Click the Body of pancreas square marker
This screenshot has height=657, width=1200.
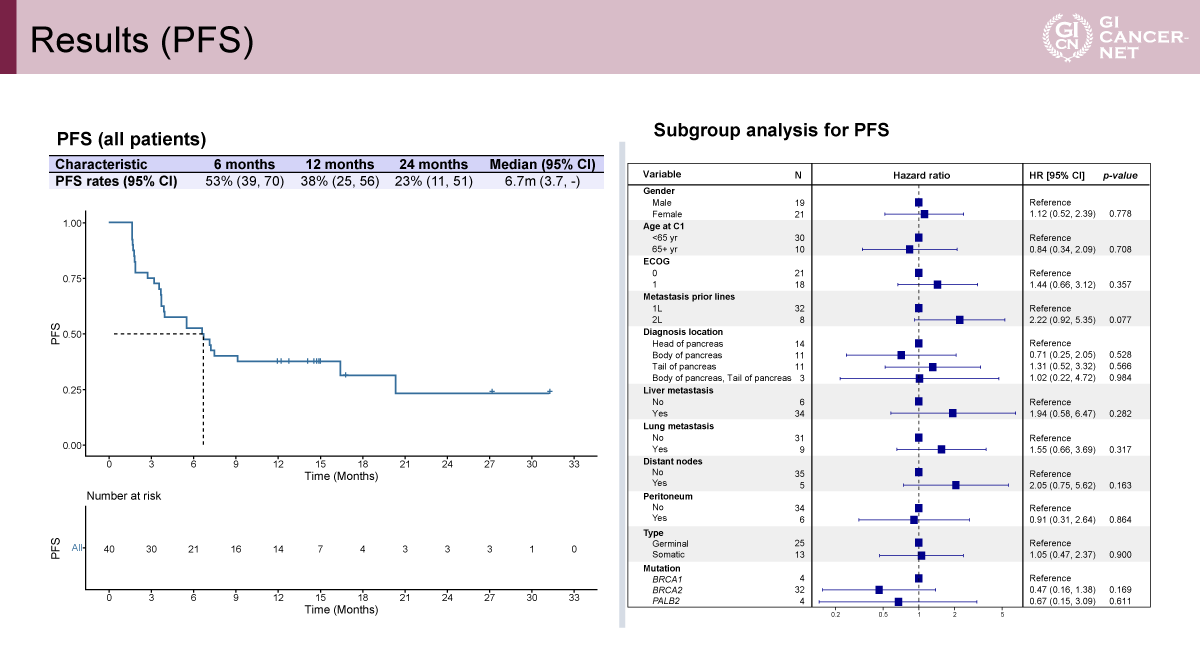(901, 355)
